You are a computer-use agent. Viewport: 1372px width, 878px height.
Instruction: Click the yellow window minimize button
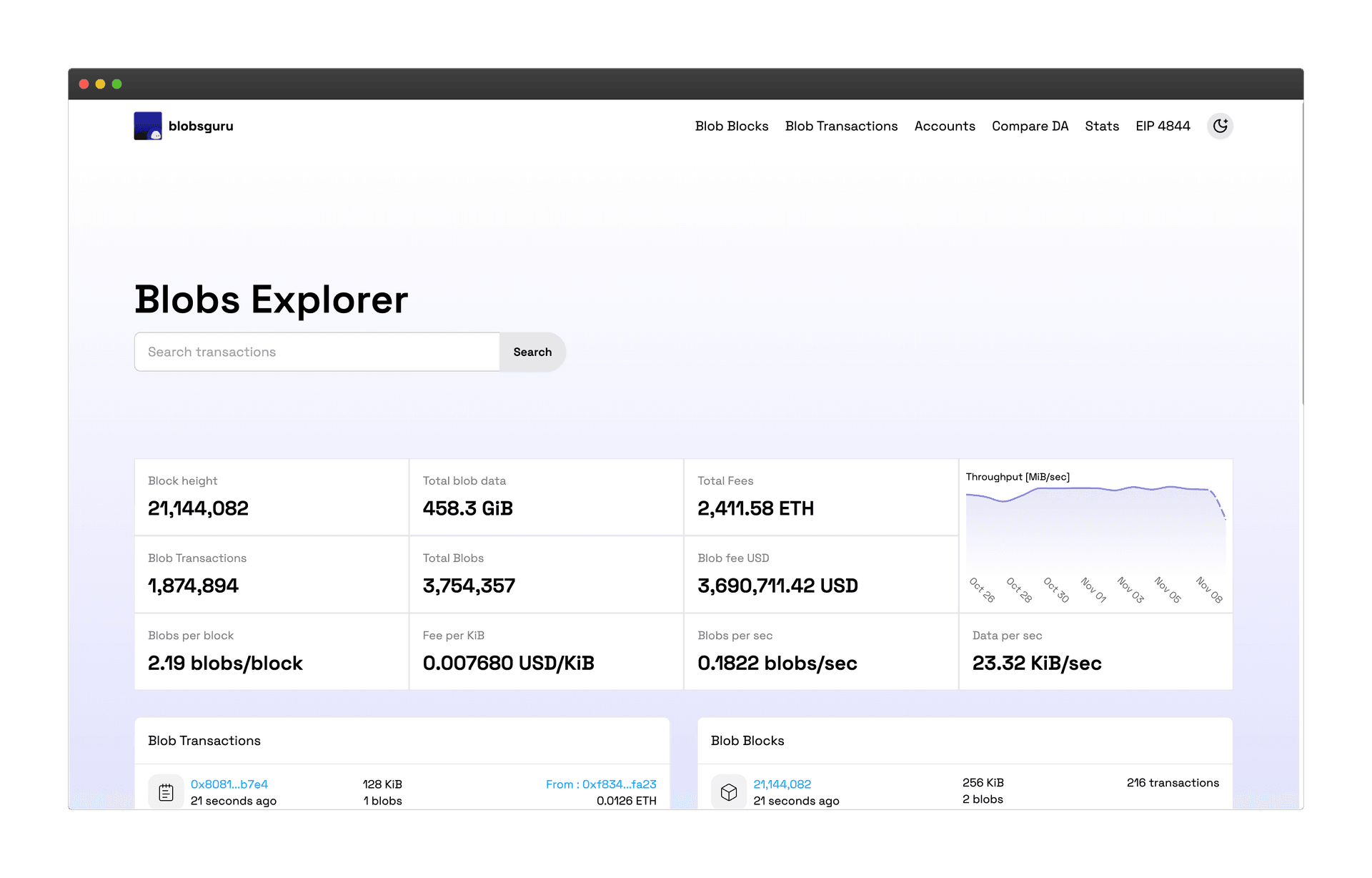100,84
